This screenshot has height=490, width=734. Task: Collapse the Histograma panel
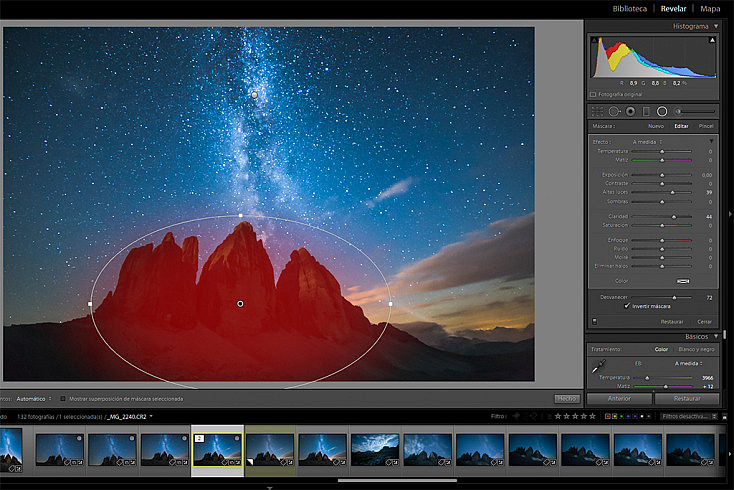pos(716,26)
